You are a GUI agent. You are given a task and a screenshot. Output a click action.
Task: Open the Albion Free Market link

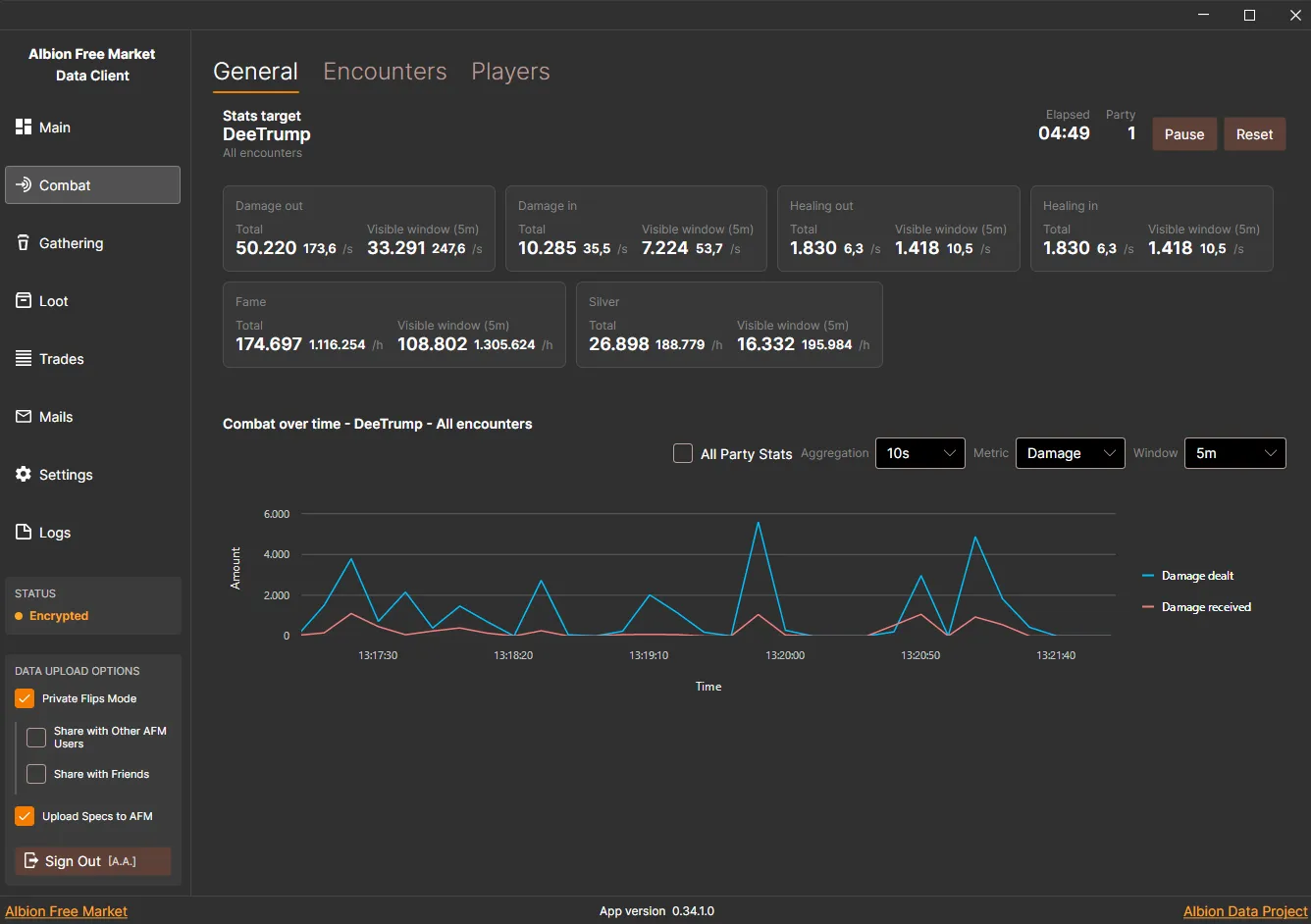point(66,911)
